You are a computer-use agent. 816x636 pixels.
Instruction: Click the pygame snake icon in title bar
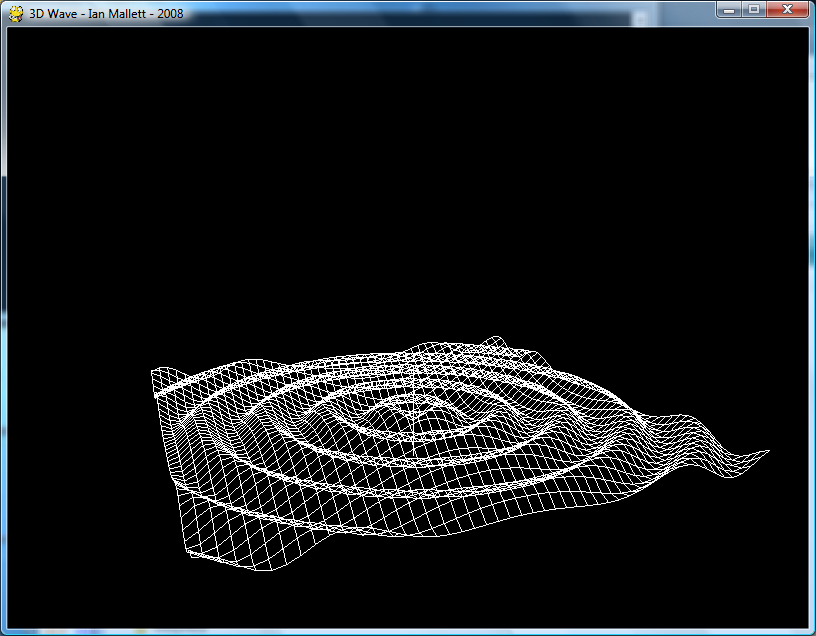(16, 12)
